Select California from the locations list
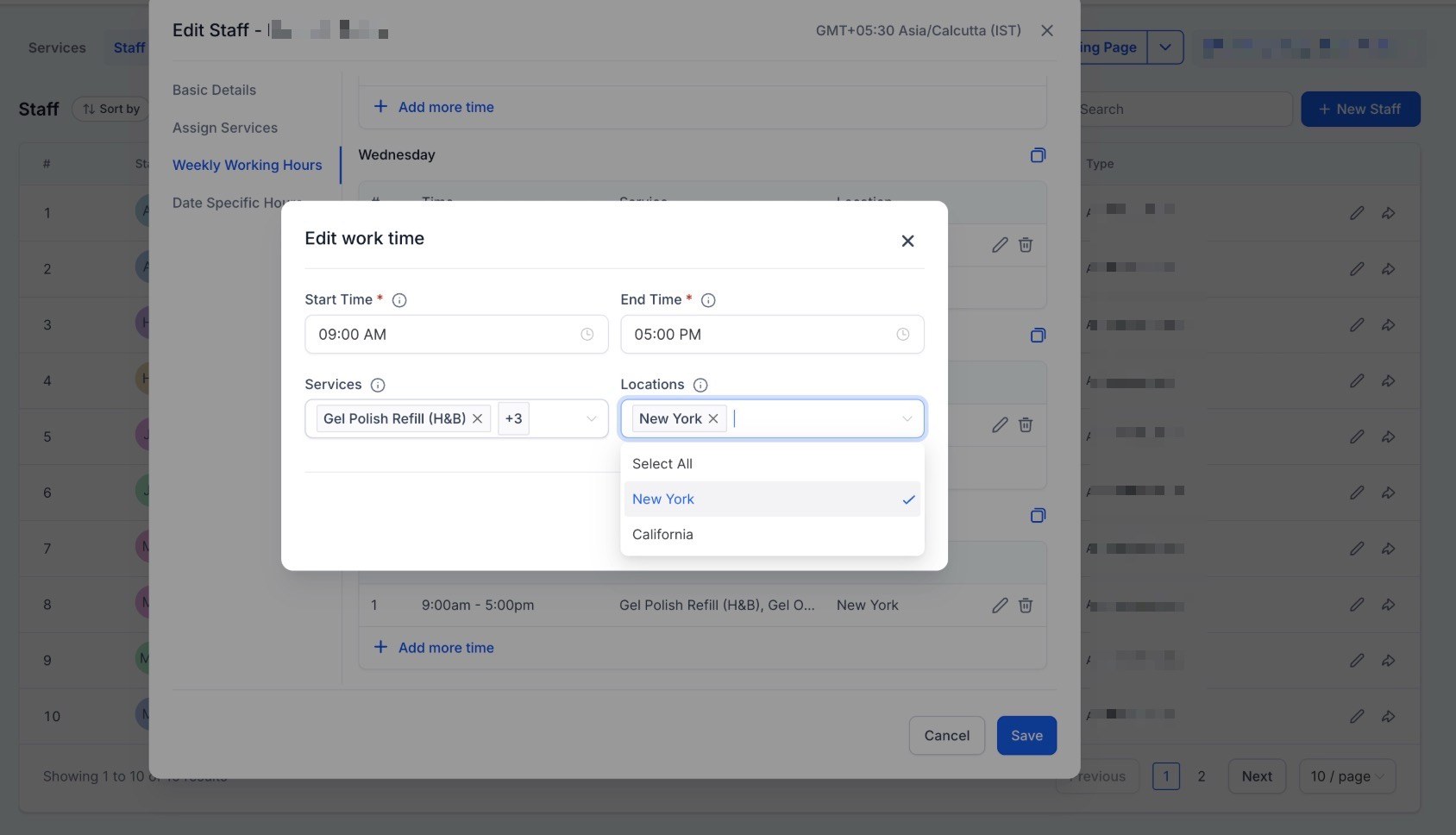 click(x=662, y=535)
